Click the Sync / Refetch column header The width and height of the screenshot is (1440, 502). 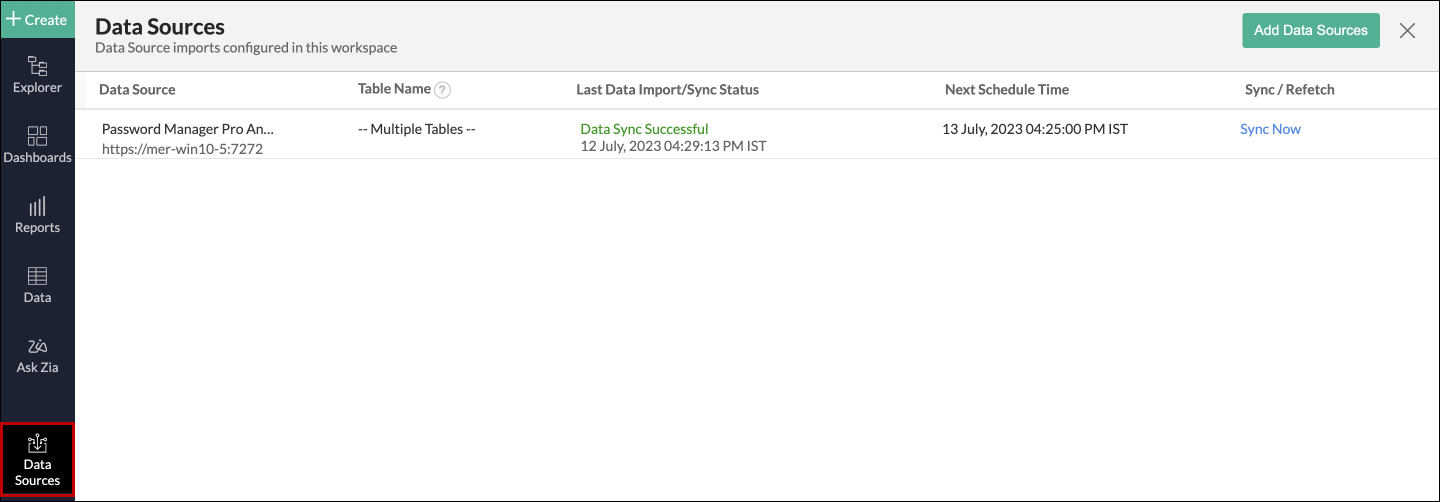pos(1289,89)
